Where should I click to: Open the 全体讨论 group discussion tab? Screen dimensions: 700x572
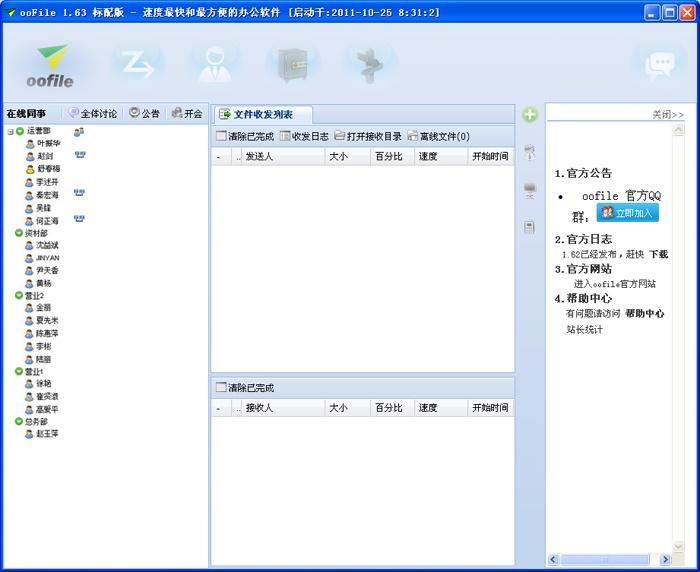(x=92, y=113)
